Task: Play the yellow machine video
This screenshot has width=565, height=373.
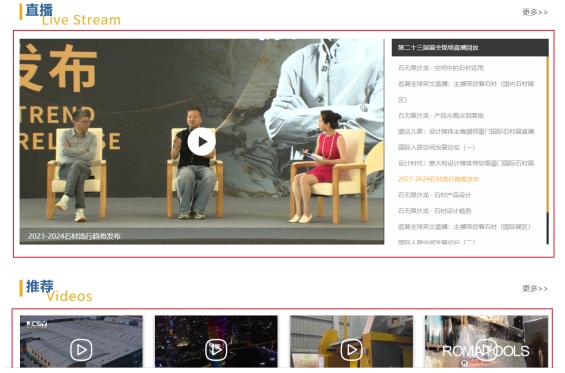Action: pyautogui.click(x=351, y=350)
